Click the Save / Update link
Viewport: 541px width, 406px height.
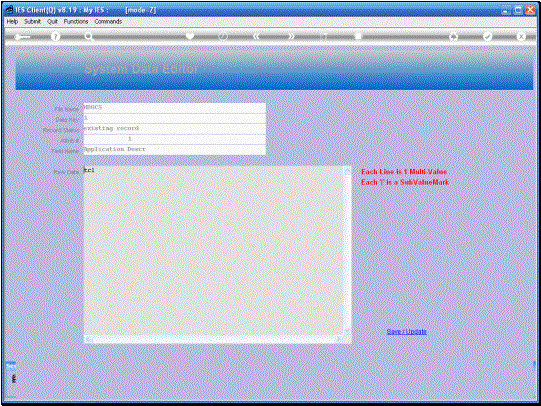(406, 331)
